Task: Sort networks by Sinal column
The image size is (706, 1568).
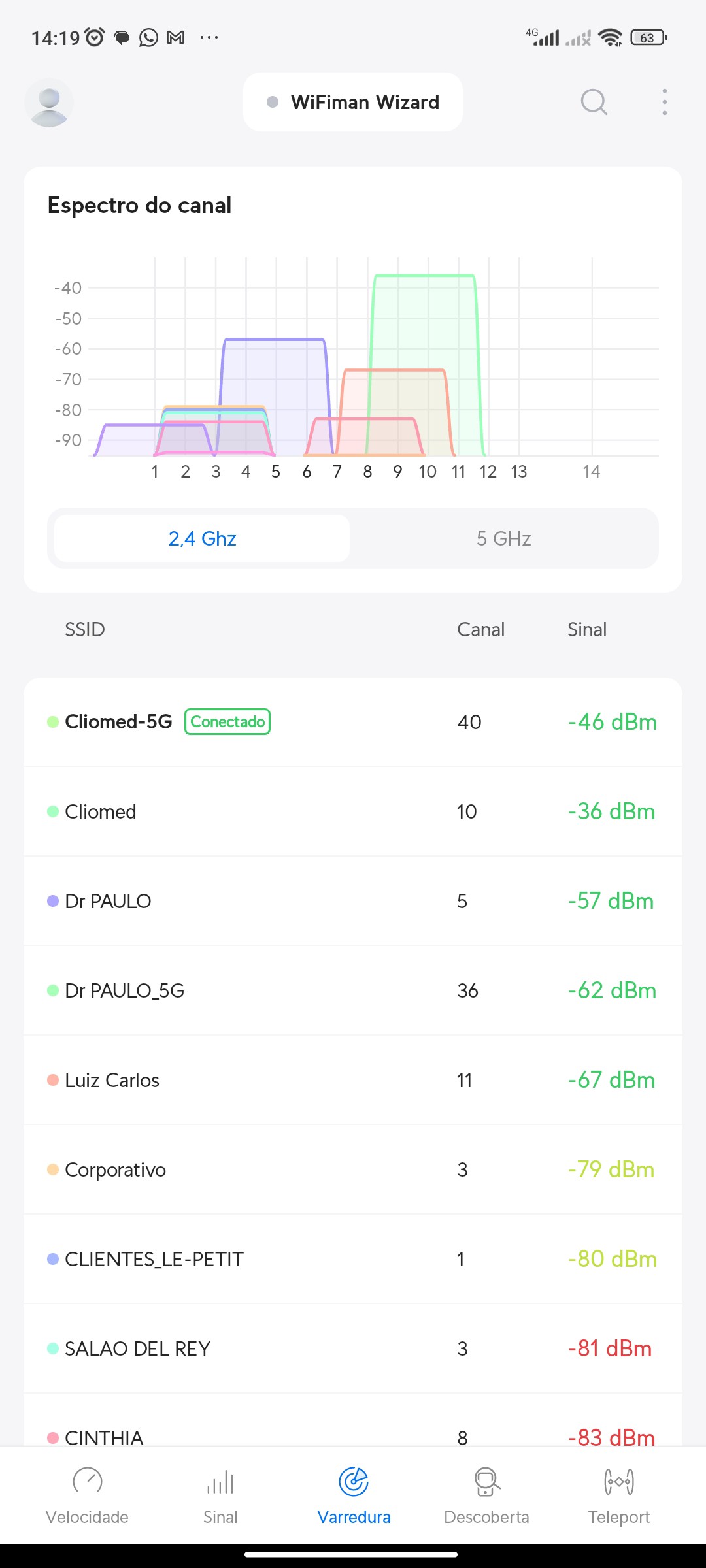Action: pos(586,629)
